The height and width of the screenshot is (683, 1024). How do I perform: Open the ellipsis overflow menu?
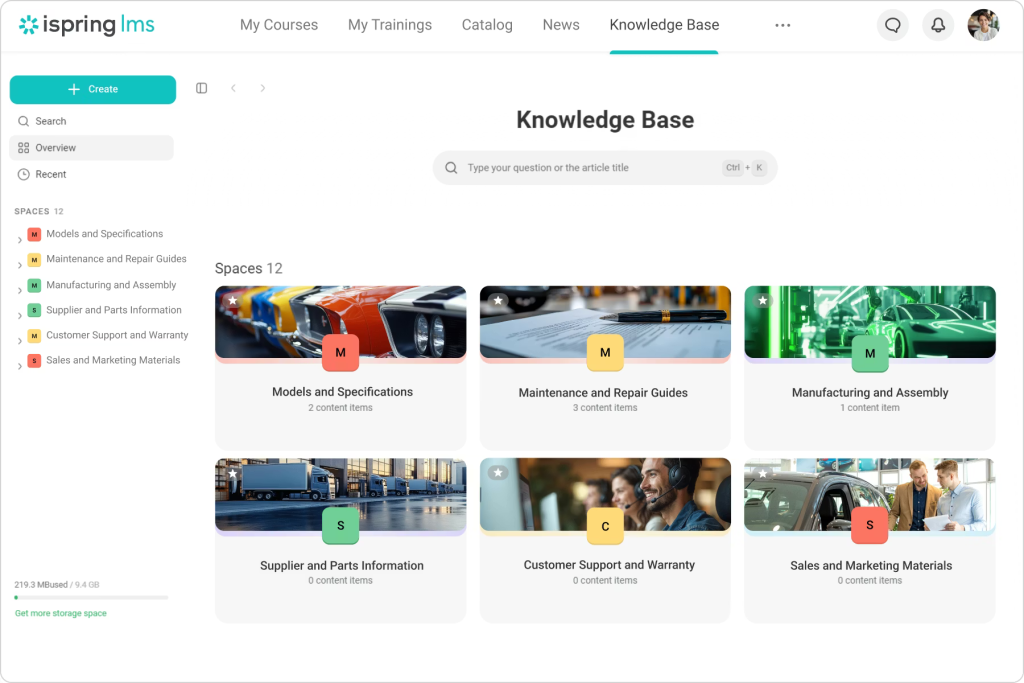pos(782,25)
